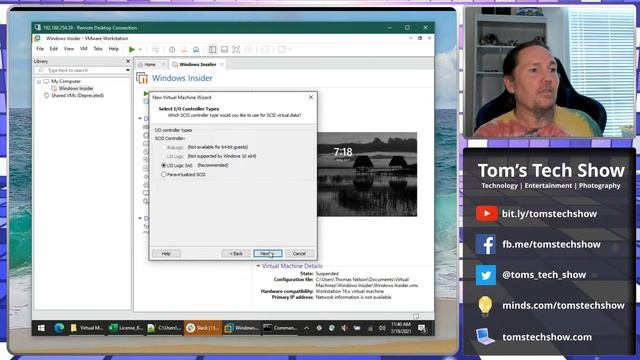640x360 pixels.
Task: Open the File menu
Action: (x=40, y=49)
